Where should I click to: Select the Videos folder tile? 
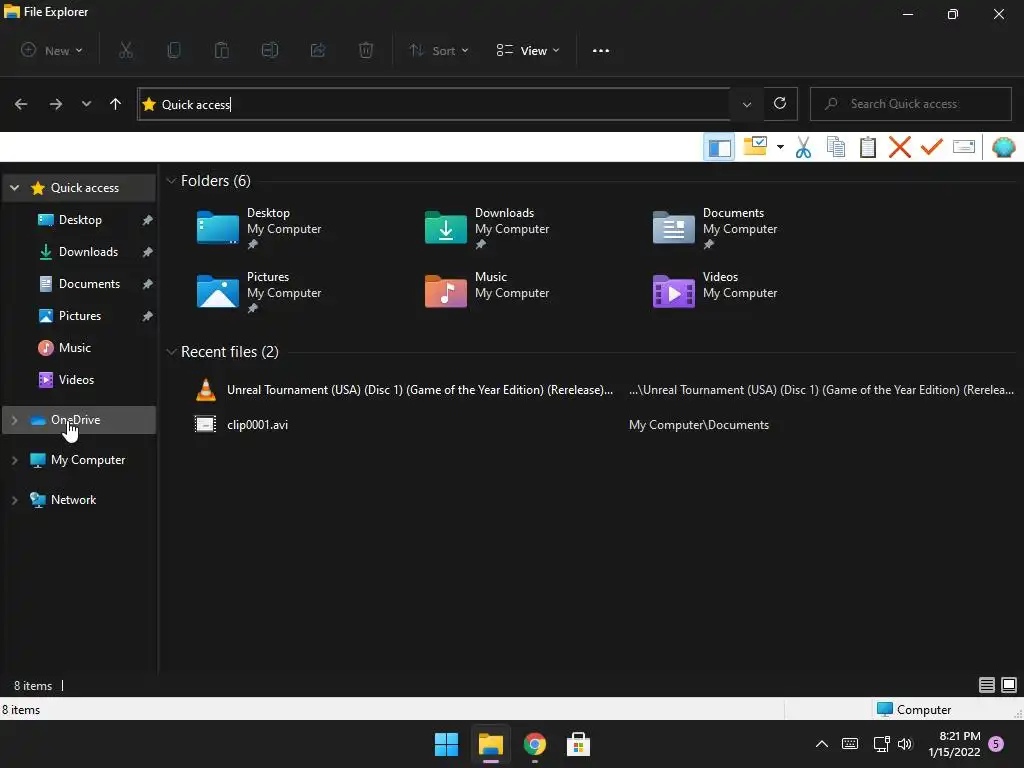(715, 292)
